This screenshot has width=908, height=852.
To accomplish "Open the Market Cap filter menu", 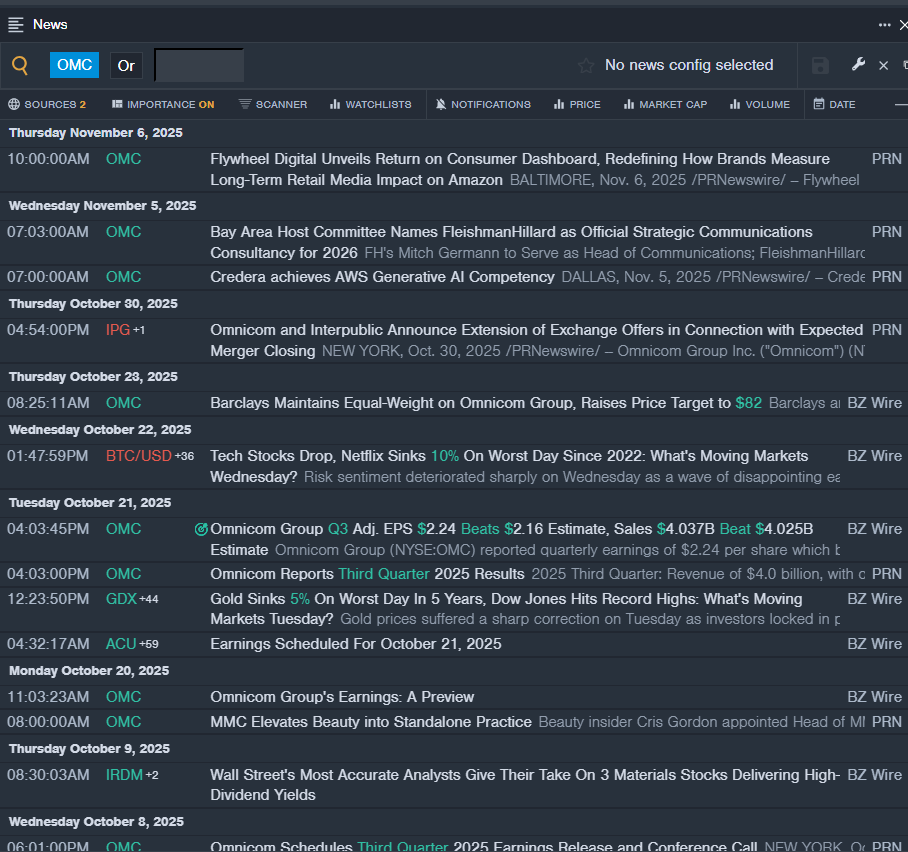I will [x=665, y=104].
